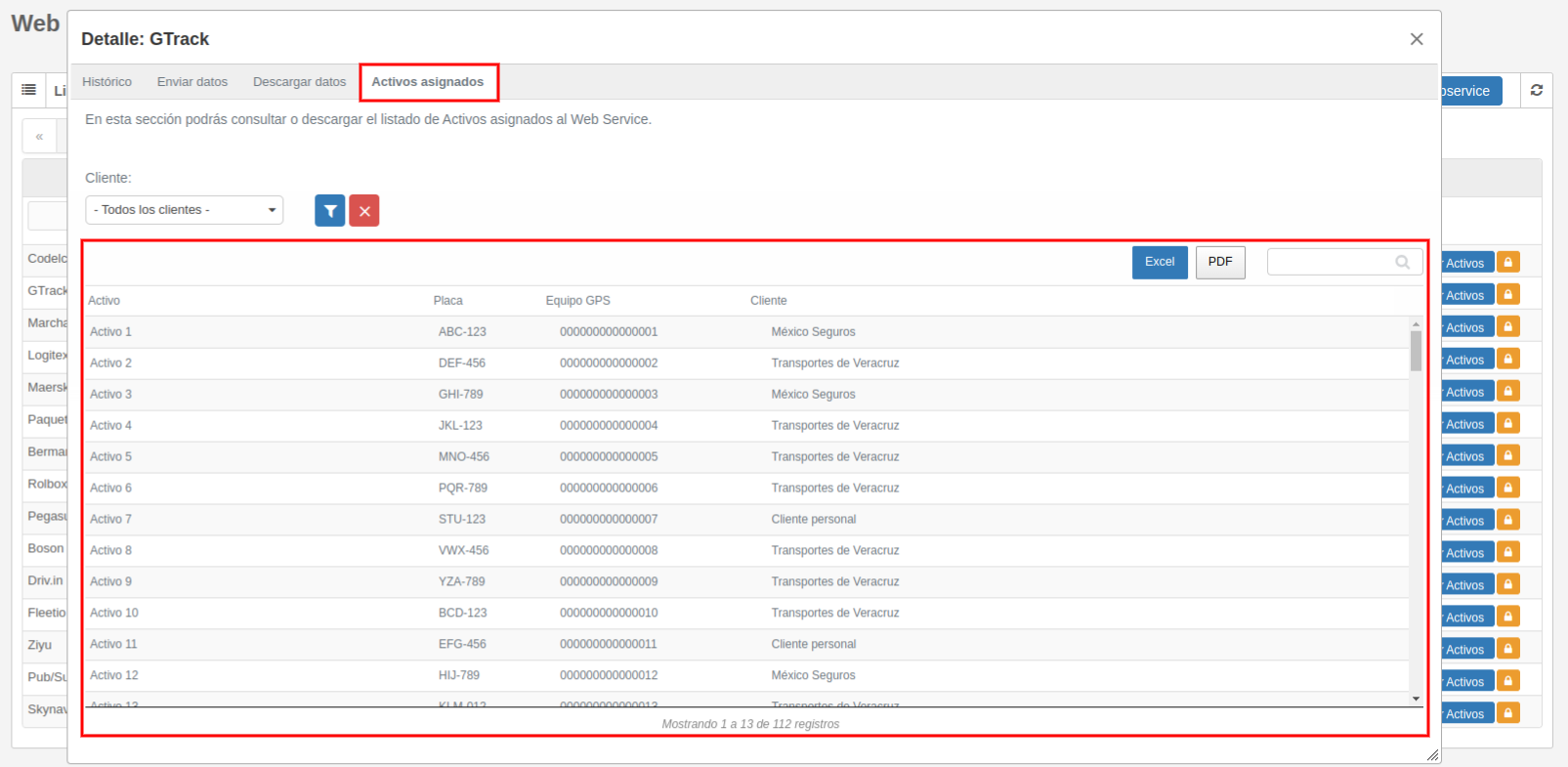
Task: Click Transportes de Veracruz in Activo 4 row
Action: (835, 426)
